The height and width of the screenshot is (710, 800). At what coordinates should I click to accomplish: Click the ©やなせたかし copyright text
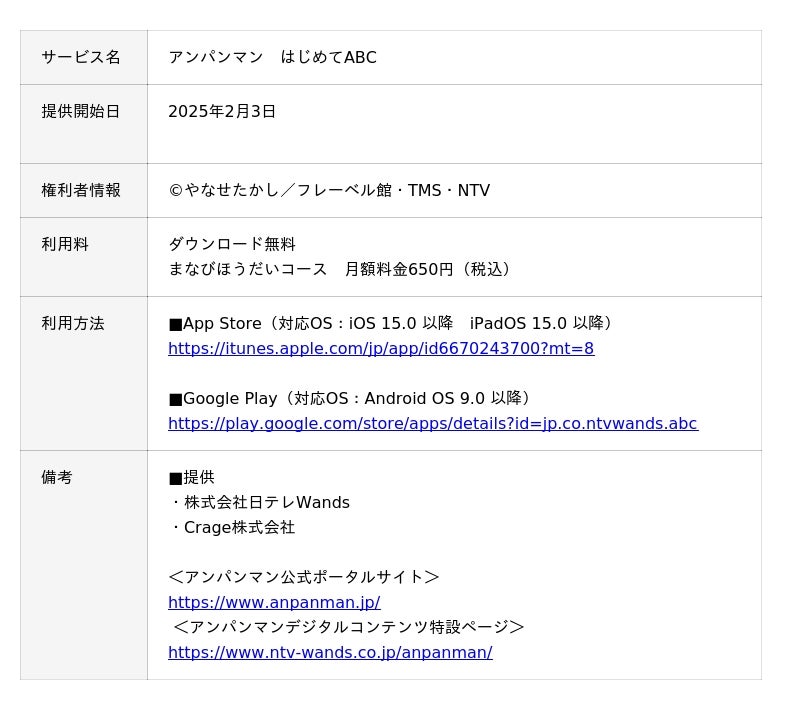(x=329, y=191)
